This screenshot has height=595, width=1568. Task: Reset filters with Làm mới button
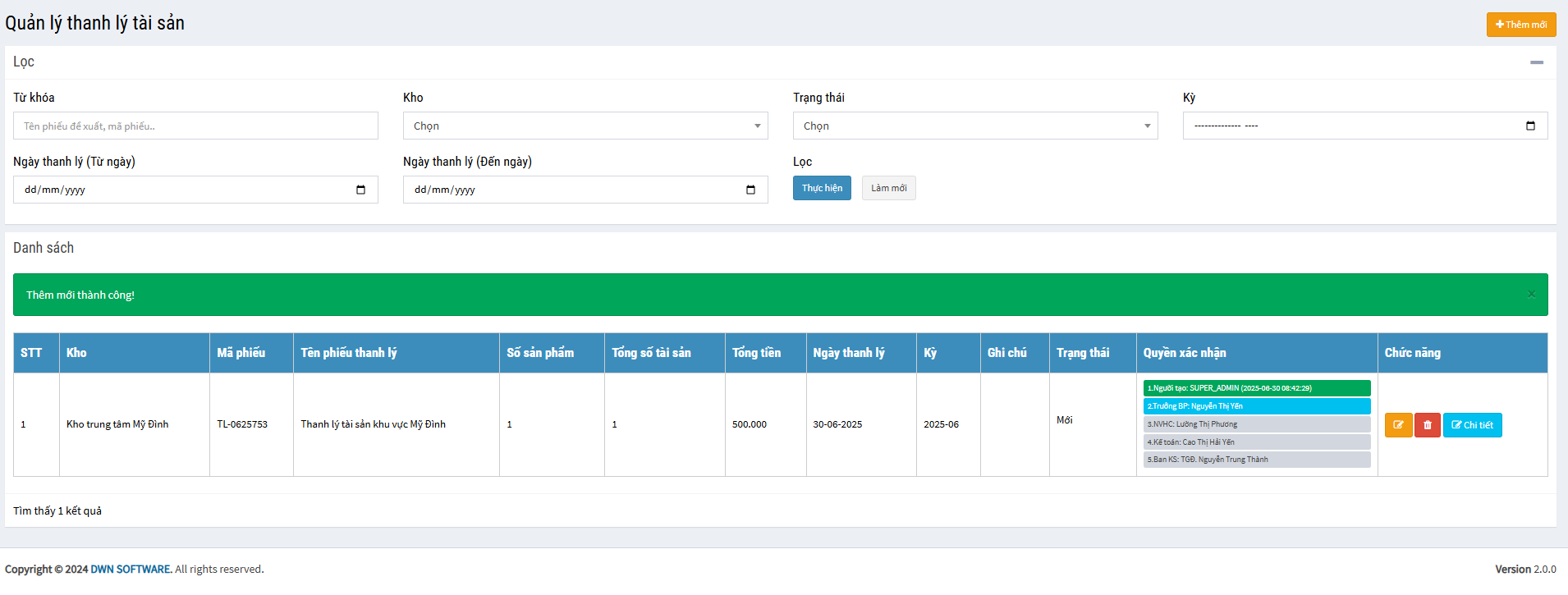888,188
